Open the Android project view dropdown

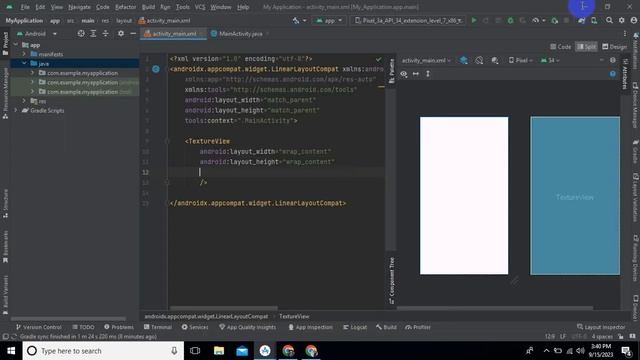coord(37,33)
